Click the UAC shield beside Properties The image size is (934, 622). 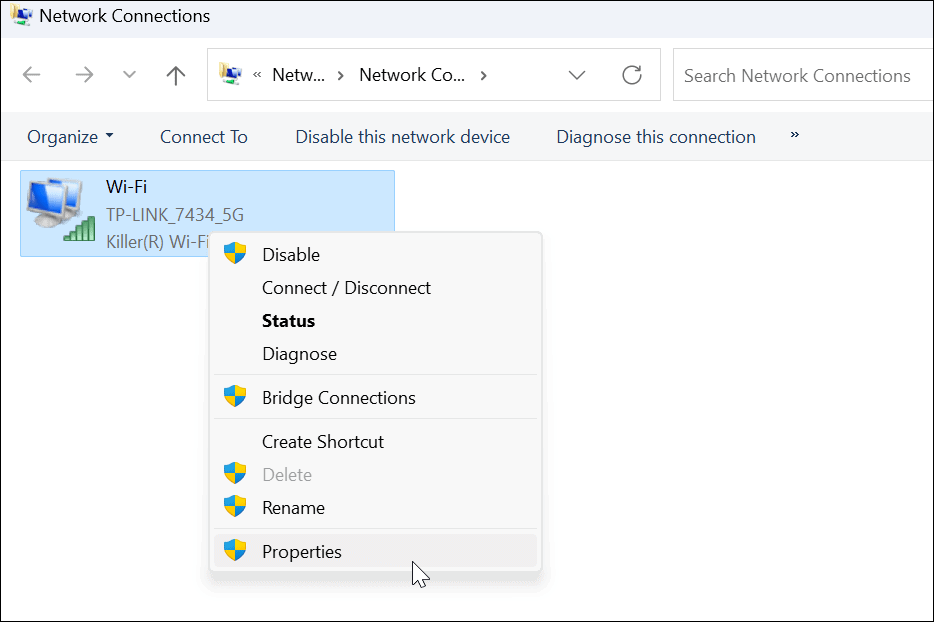pos(234,551)
